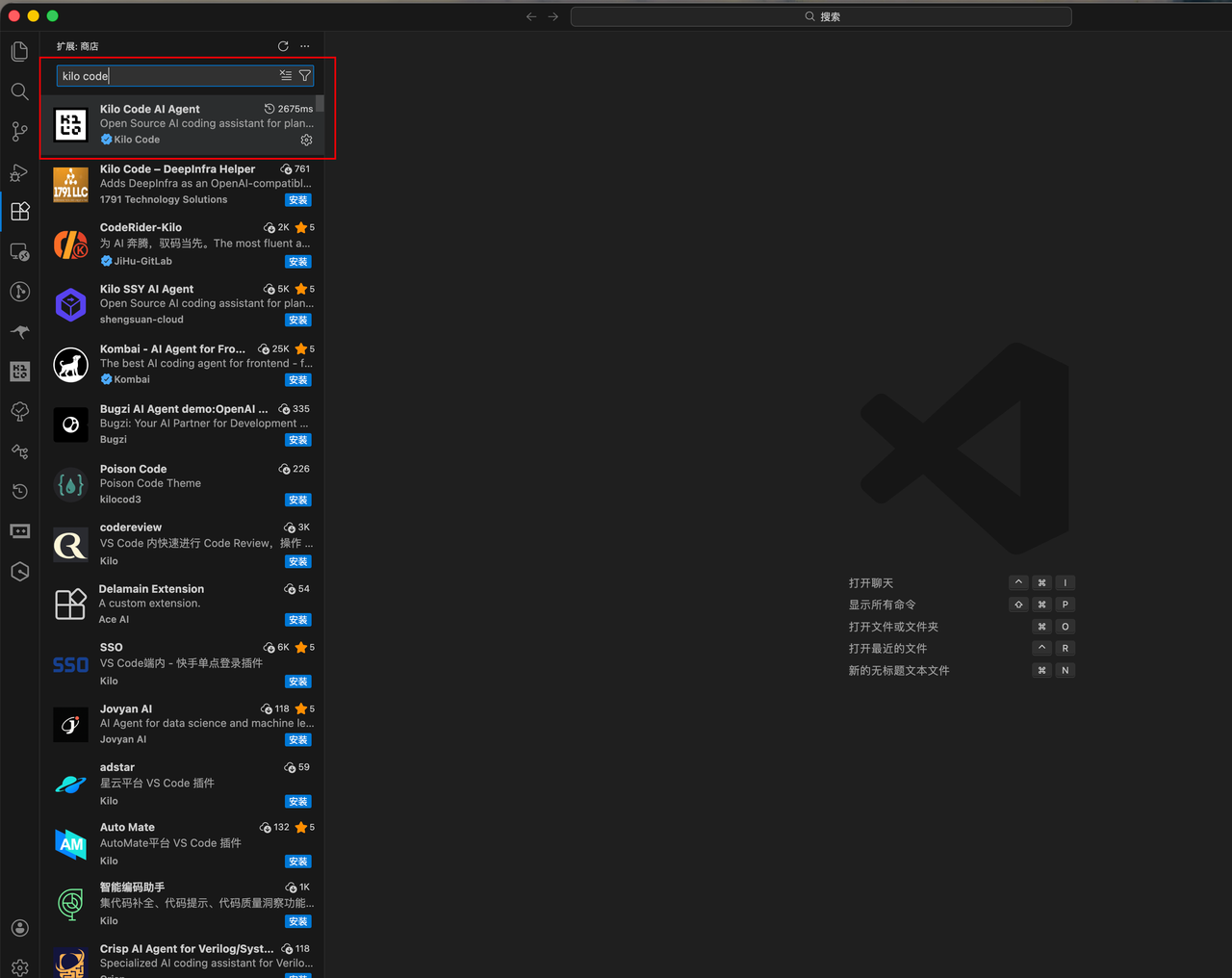1232x978 pixels.
Task: Install the 智能编码助手 extension
Action: (x=298, y=922)
